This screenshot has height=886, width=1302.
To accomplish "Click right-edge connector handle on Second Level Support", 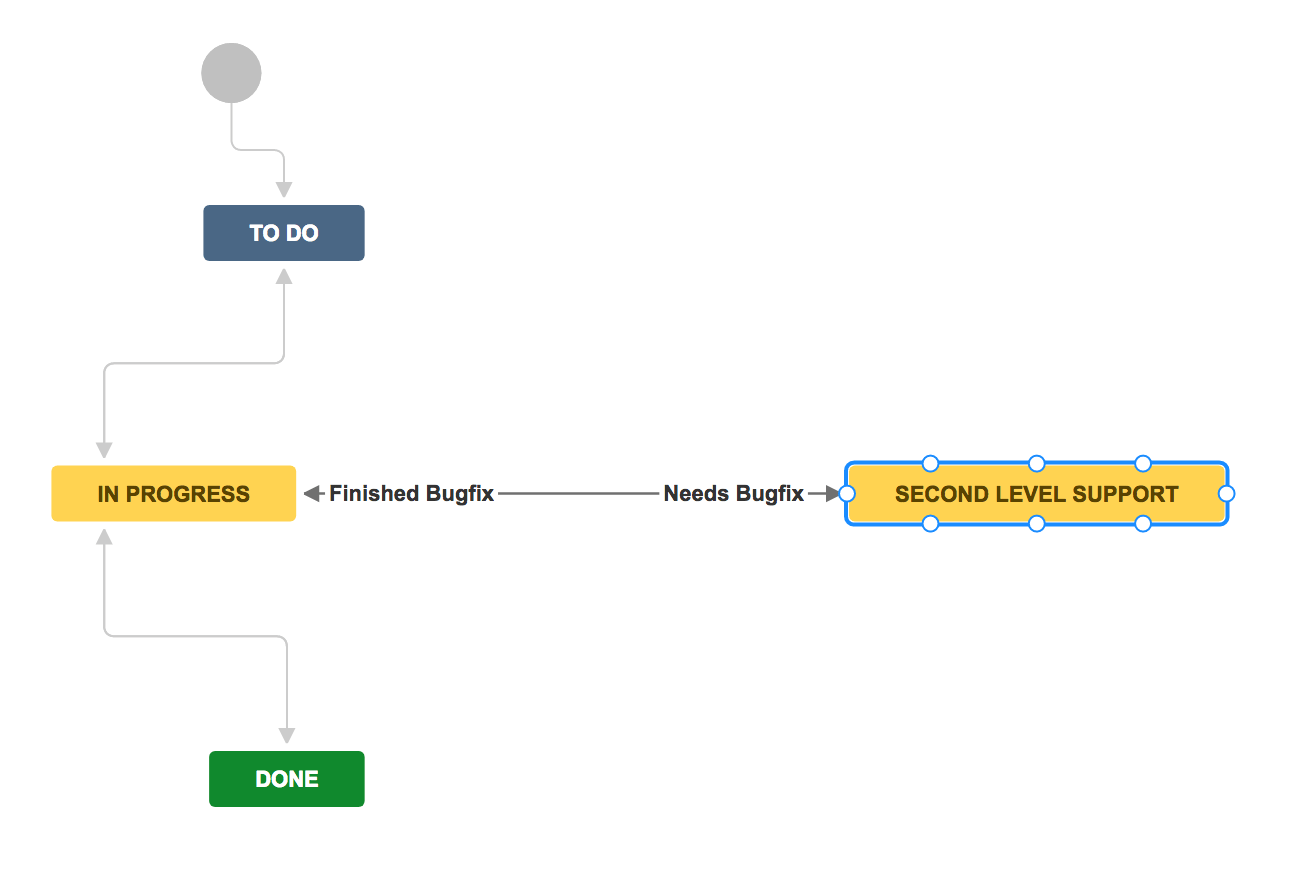I will pyautogui.click(x=1227, y=493).
